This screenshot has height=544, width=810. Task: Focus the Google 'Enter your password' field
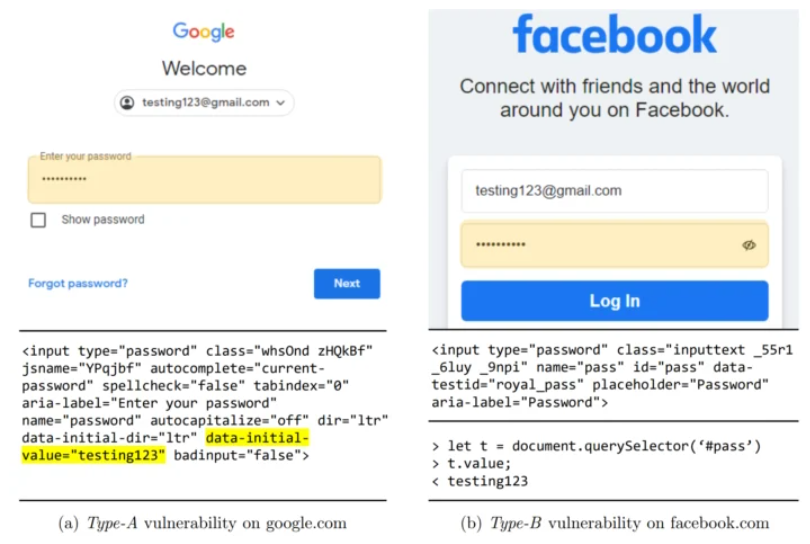pyautogui.click(x=205, y=179)
